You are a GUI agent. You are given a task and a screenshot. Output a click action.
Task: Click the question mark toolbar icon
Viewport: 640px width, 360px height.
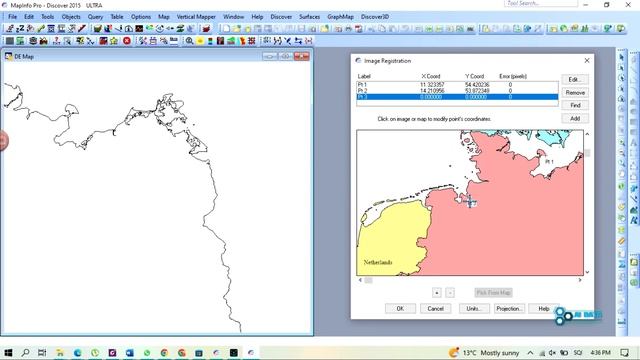coord(56,41)
